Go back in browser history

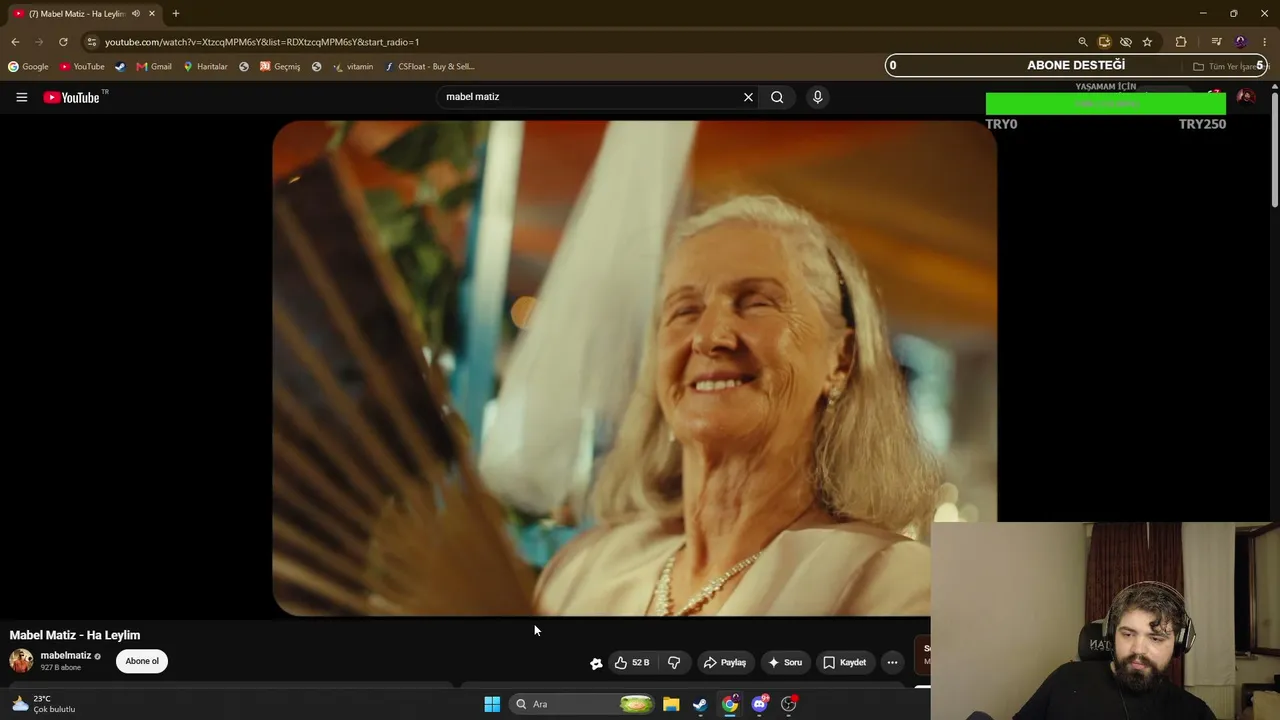pos(15,42)
